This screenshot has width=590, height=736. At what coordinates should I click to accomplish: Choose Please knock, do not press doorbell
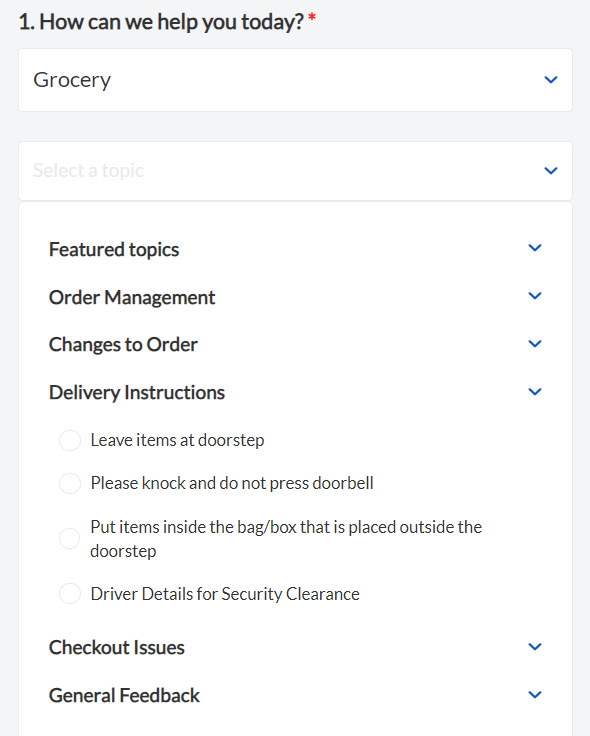coord(70,483)
